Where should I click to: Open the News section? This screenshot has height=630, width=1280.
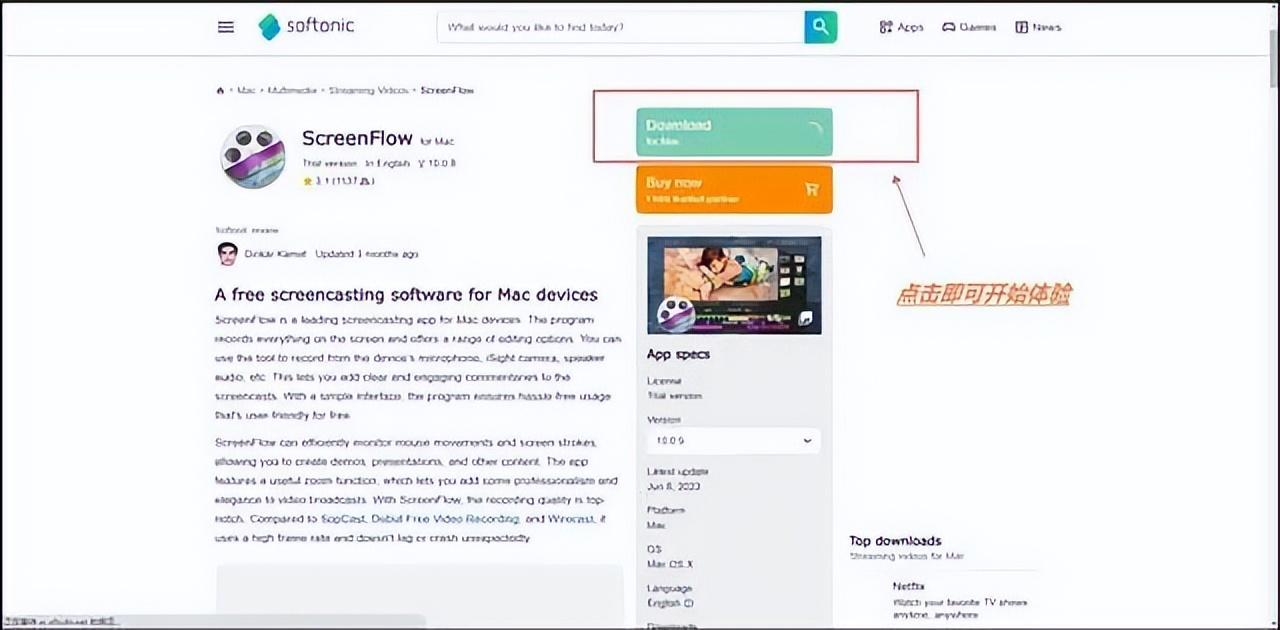coord(1038,27)
